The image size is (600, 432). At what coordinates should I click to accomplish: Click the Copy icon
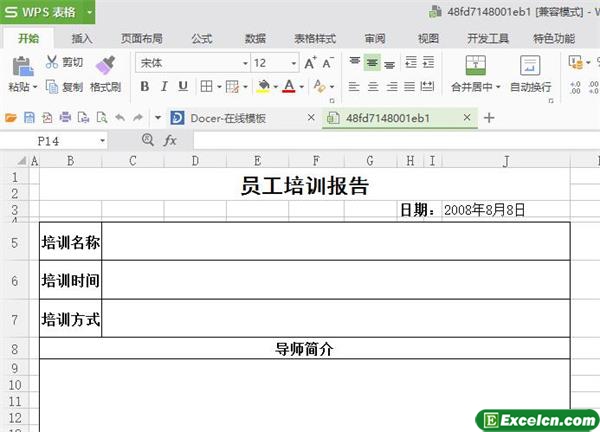(x=52, y=87)
